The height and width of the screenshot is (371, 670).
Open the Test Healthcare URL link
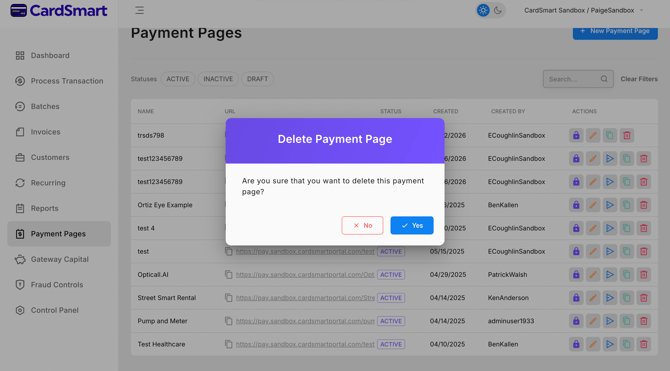click(x=305, y=344)
